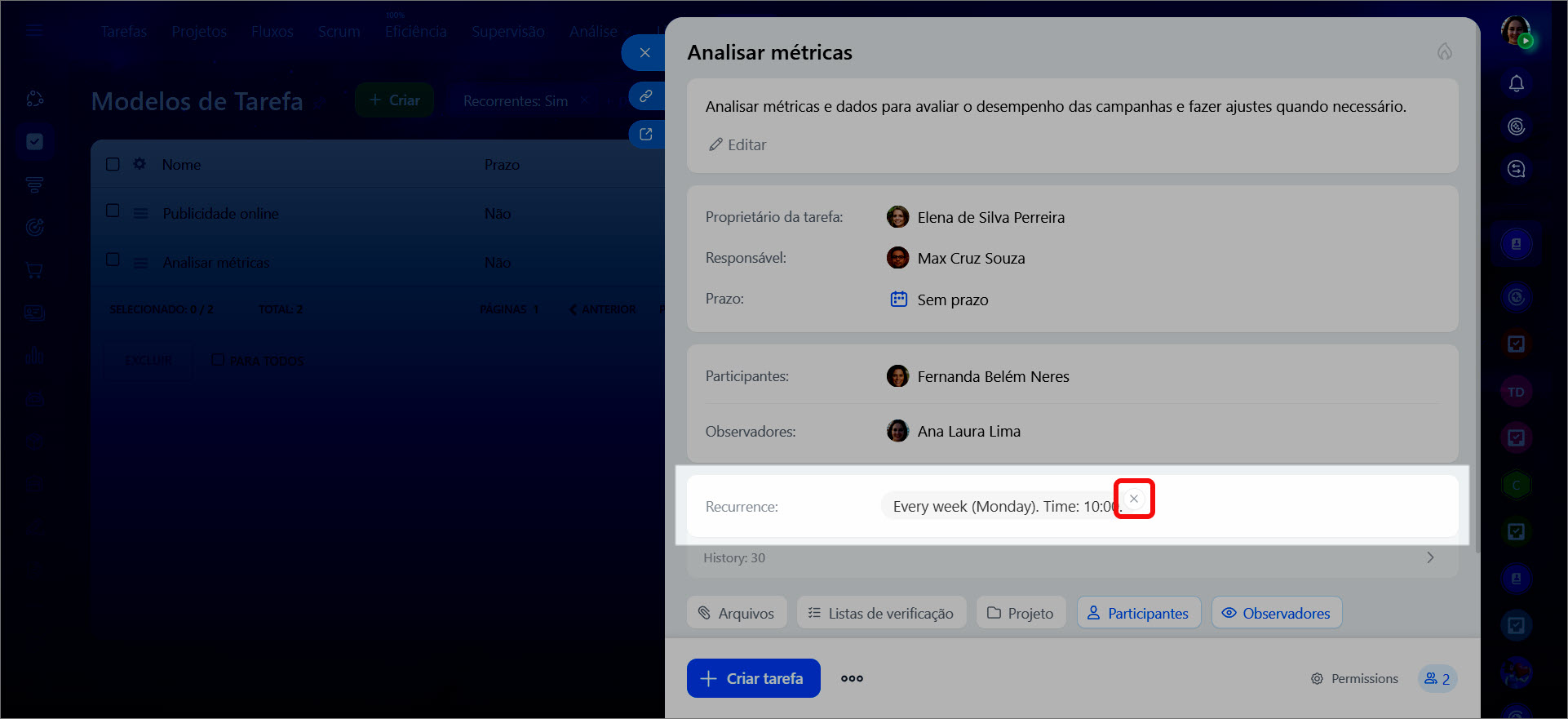Image resolution: width=1568 pixels, height=719 pixels.
Task: Open the notifications bell
Action: coord(1516,84)
